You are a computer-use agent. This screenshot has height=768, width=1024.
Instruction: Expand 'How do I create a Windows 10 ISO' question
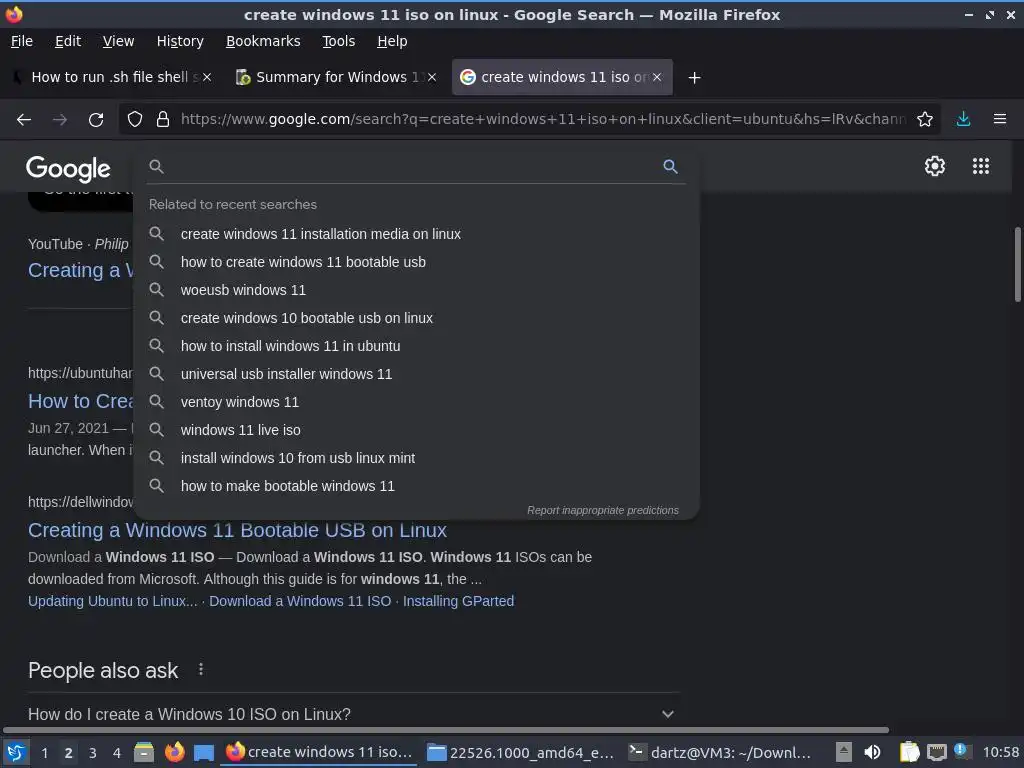[351, 714]
